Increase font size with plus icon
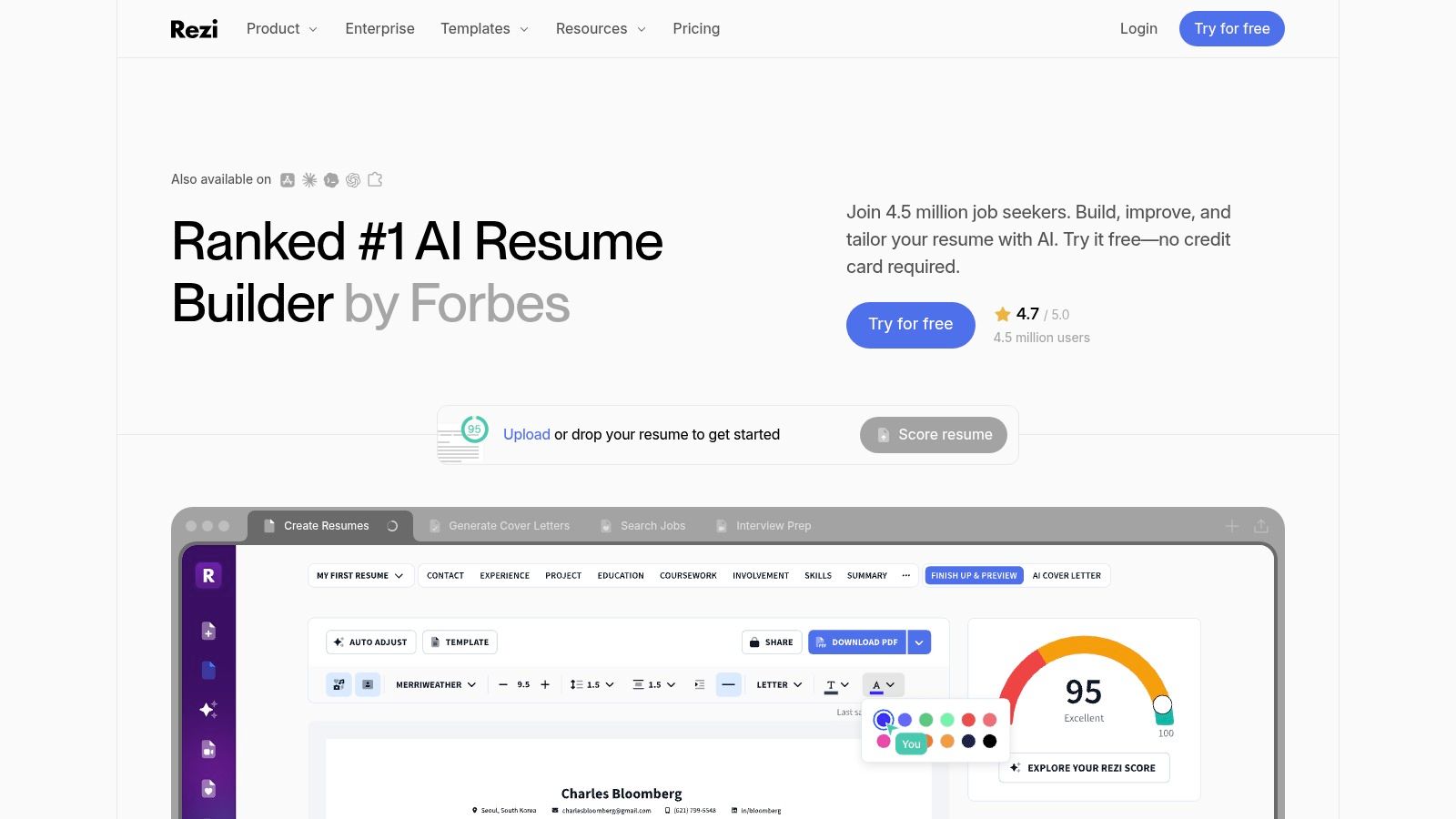 point(545,684)
